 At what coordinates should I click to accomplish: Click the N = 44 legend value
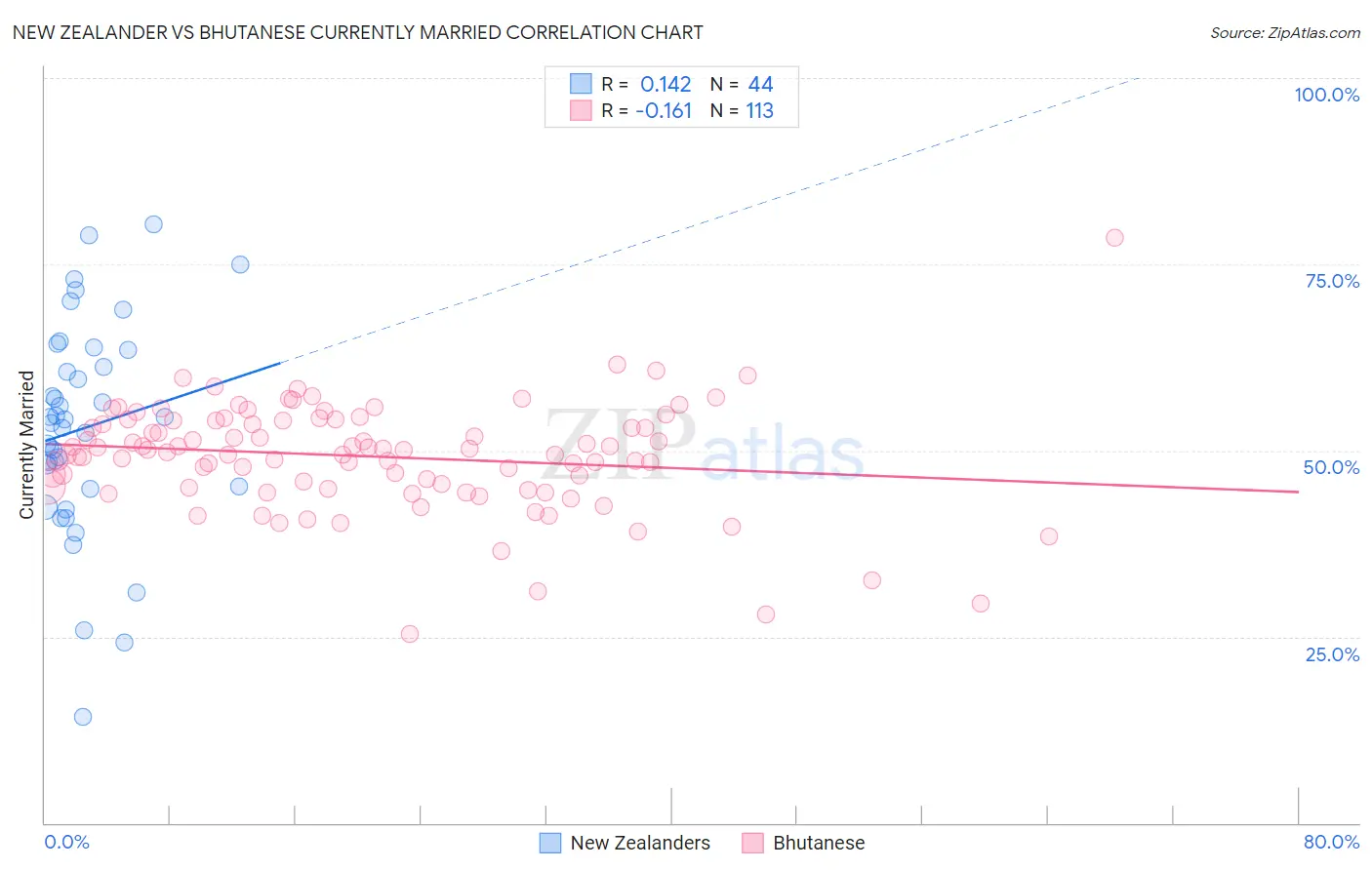coord(742,84)
